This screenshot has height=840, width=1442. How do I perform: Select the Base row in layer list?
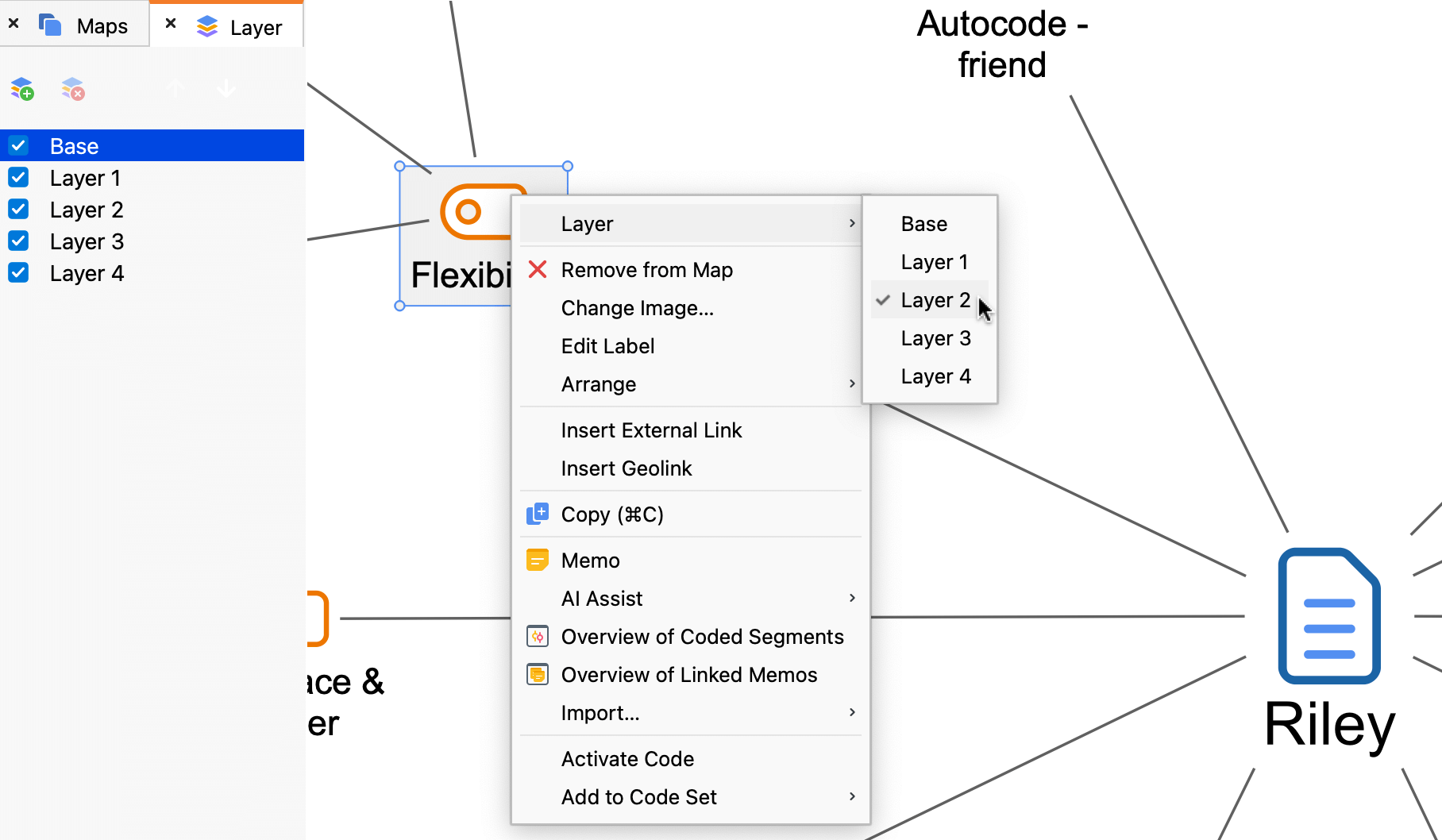pyautogui.click(x=152, y=145)
